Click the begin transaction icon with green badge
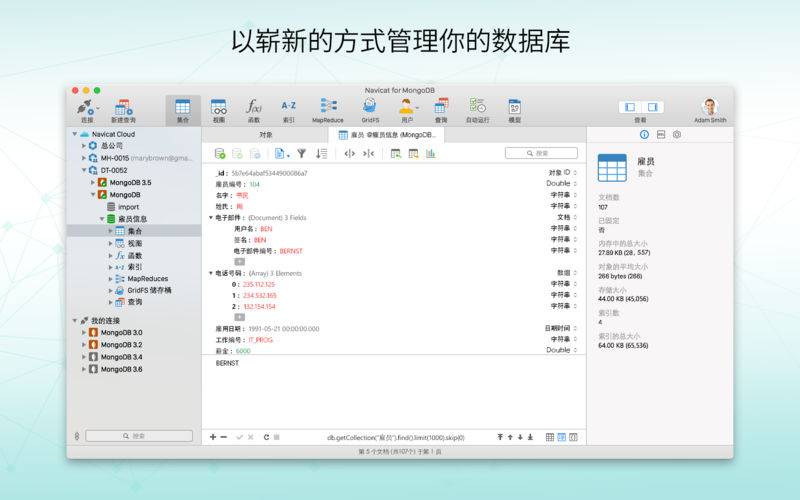 [x=220, y=154]
